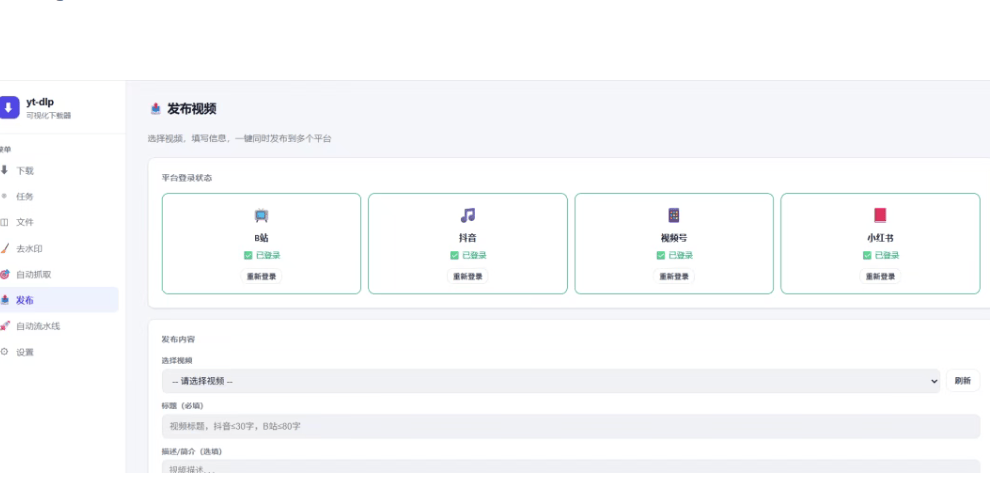
Task: Open the 下载 menu item
Action: click(59, 170)
